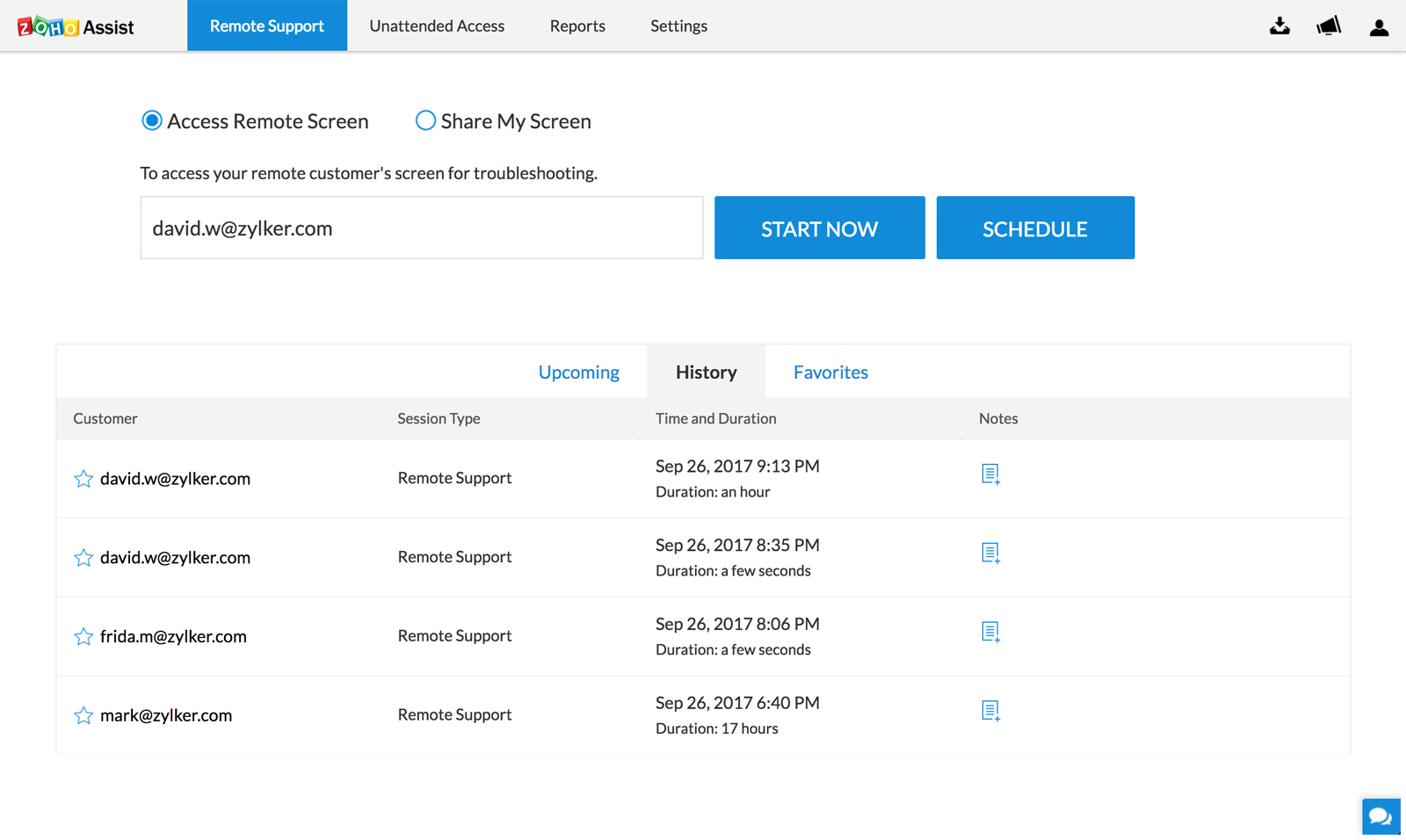Select the Access Remote Screen radio button
Viewport: 1406px width, 840px height.
click(152, 120)
